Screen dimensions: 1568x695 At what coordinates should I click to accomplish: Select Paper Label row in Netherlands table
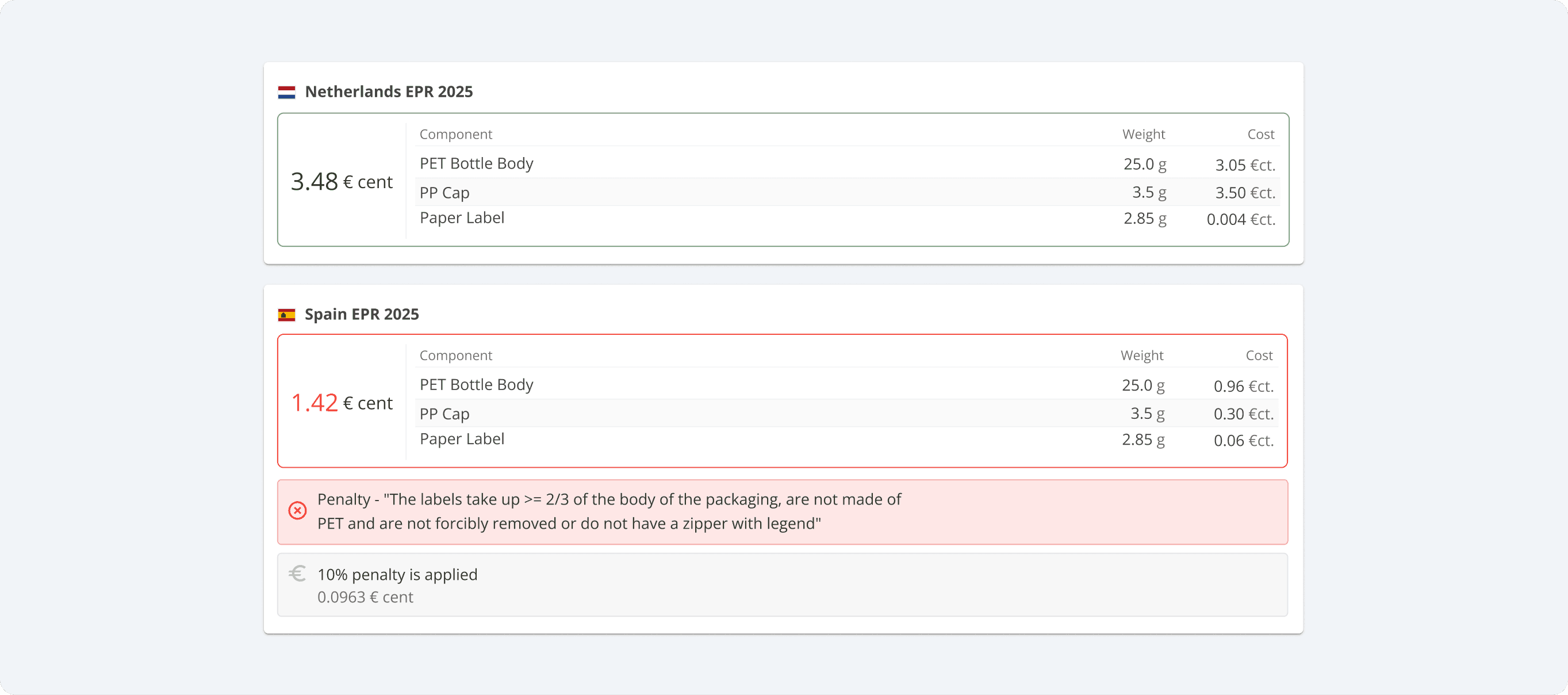pos(848,219)
